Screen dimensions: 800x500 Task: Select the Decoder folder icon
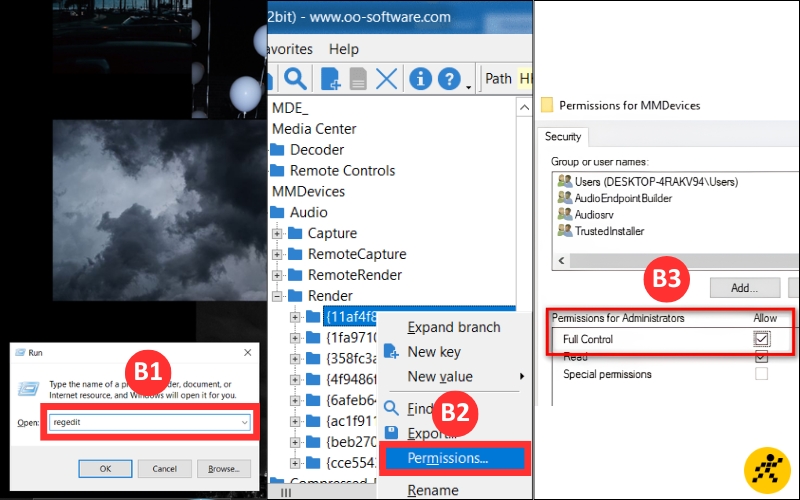[x=277, y=149]
